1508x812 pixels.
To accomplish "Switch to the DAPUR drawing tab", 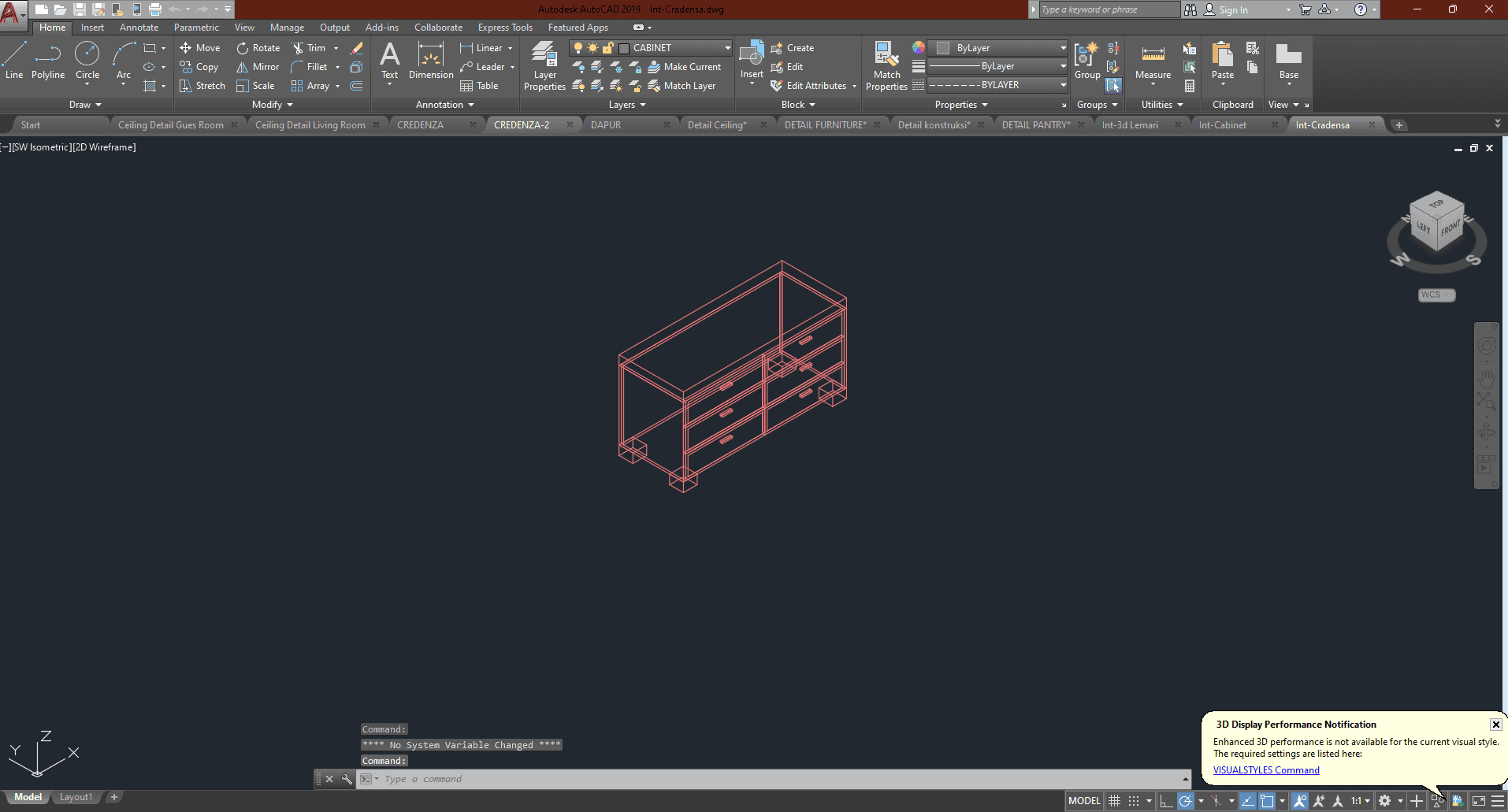I will click(606, 125).
